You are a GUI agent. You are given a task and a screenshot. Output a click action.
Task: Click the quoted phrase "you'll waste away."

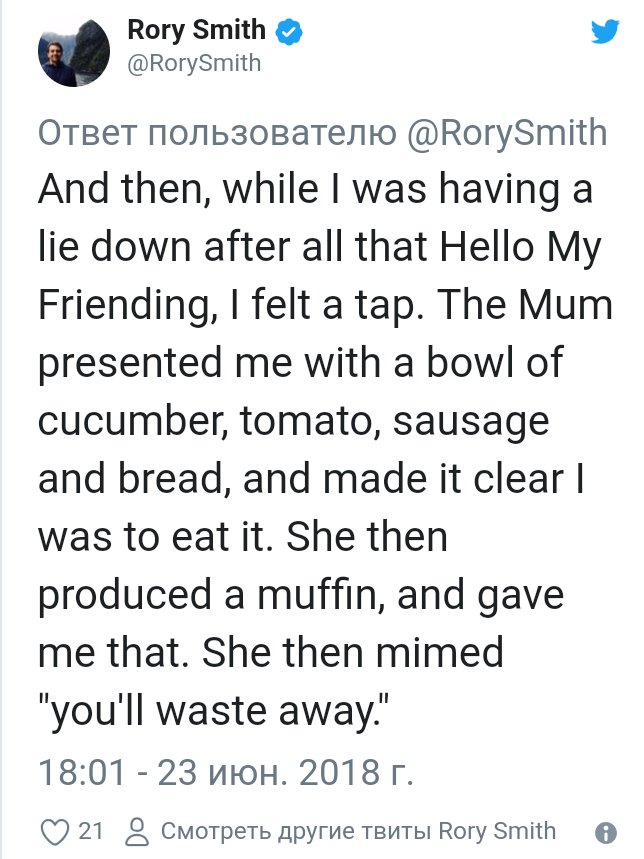coord(213,712)
